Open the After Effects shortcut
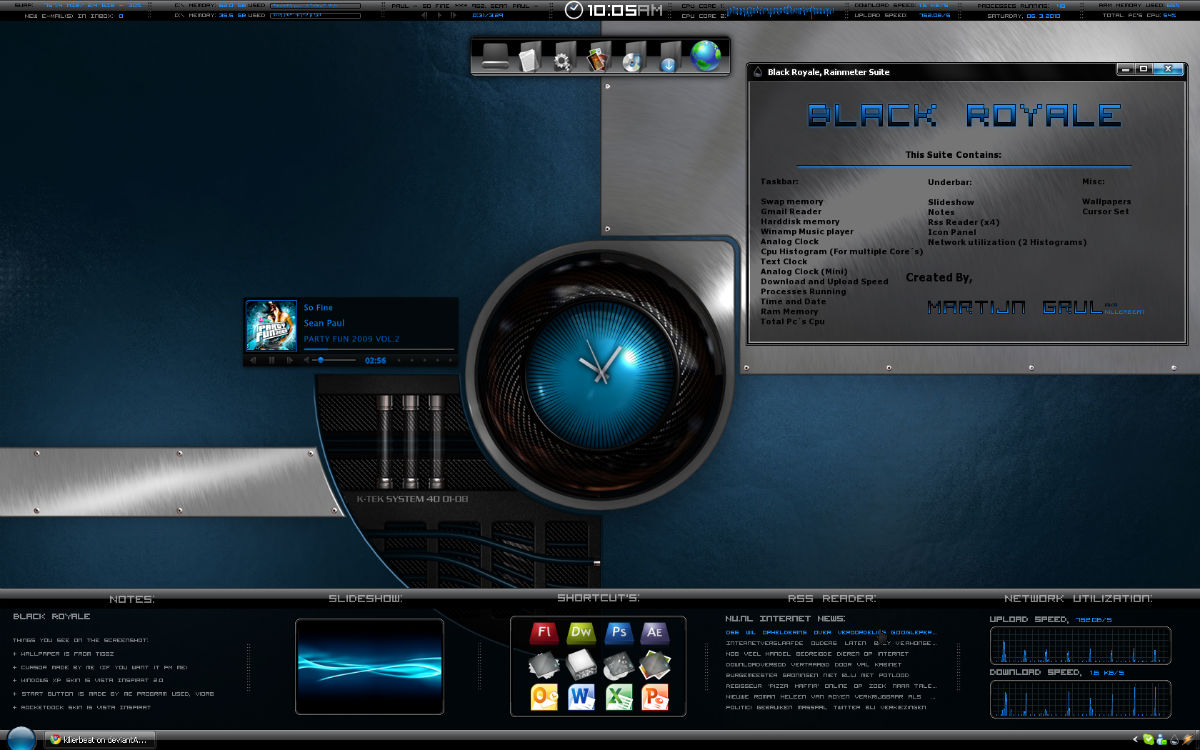Screen dimensions: 1200x750 [654, 633]
